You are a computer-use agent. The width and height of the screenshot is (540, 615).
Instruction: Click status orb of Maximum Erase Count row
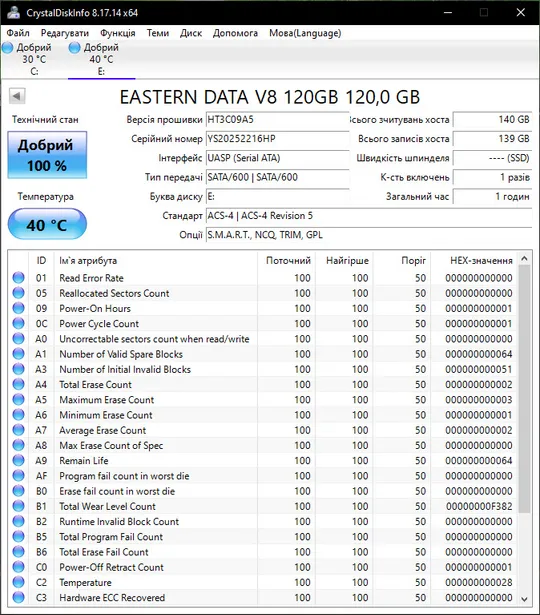(18, 400)
